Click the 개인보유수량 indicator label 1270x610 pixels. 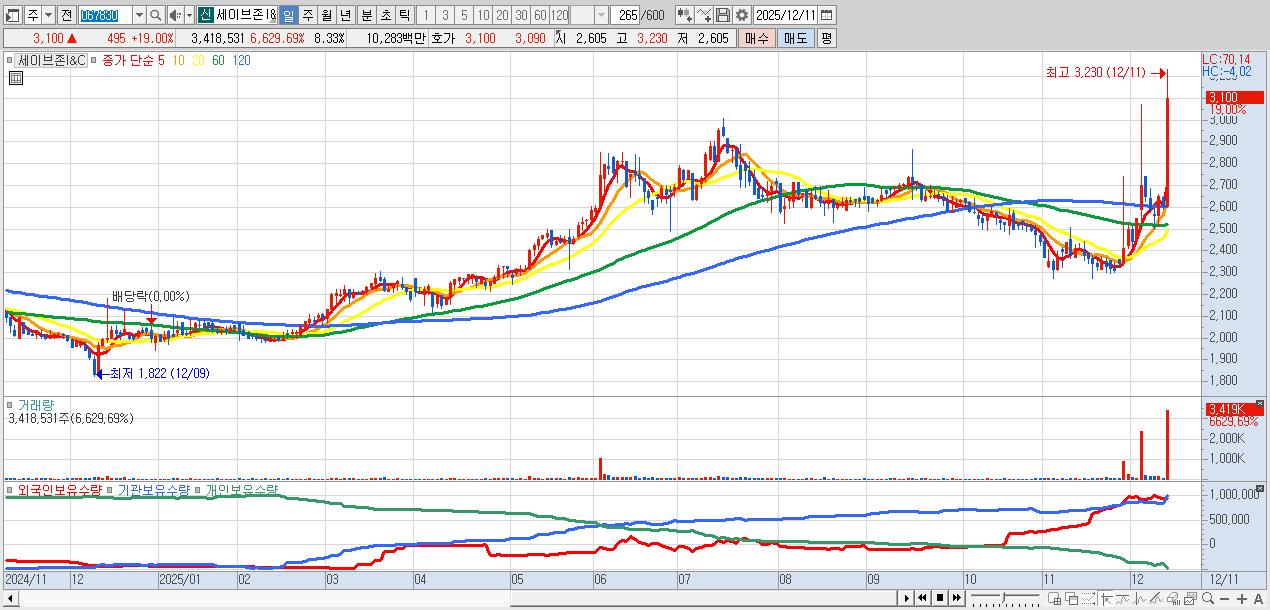coord(240,490)
